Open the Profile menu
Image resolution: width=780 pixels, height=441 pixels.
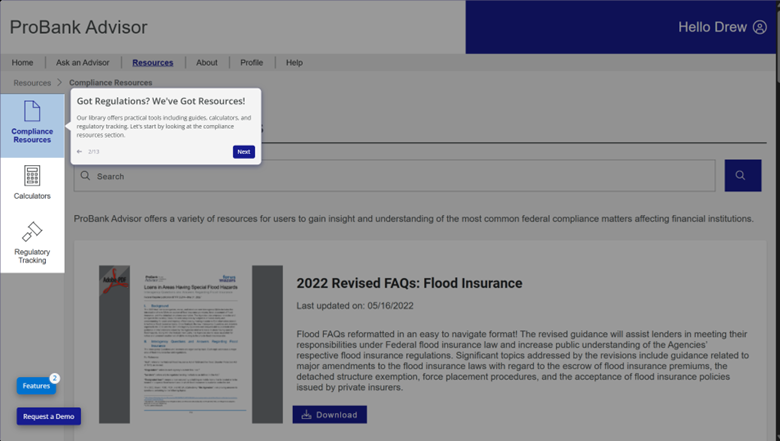(251, 63)
